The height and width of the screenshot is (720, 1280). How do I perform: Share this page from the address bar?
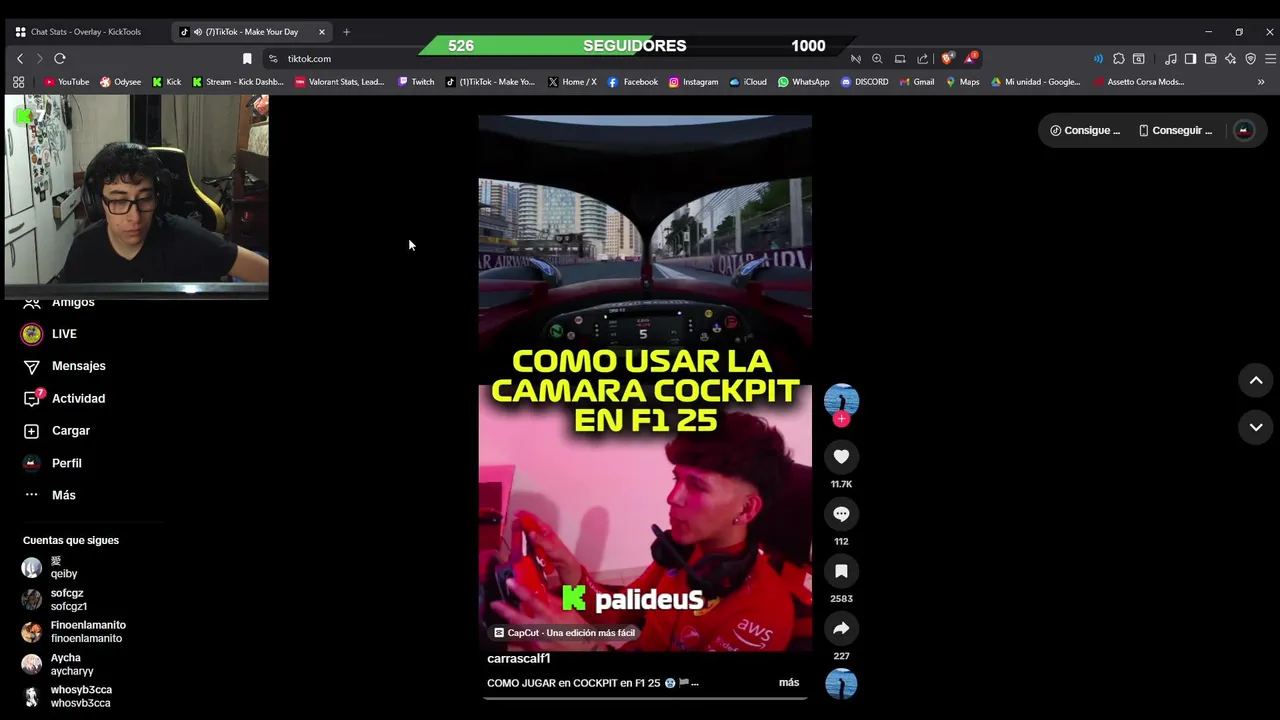point(923,59)
